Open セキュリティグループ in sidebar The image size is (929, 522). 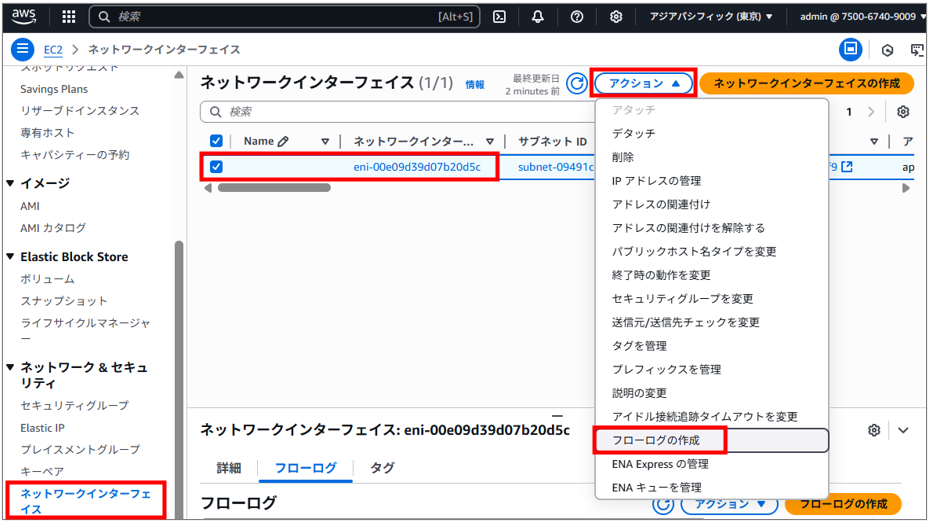(75, 405)
